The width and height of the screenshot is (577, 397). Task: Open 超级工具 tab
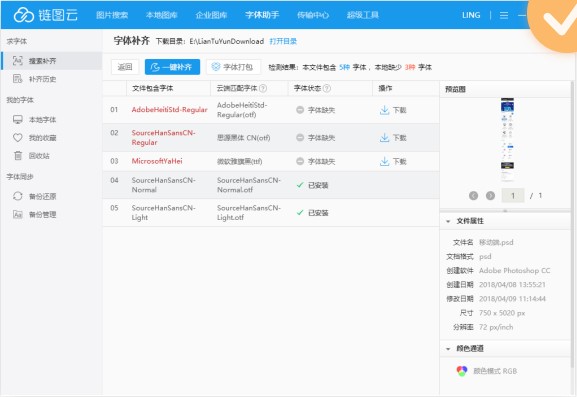click(x=362, y=15)
